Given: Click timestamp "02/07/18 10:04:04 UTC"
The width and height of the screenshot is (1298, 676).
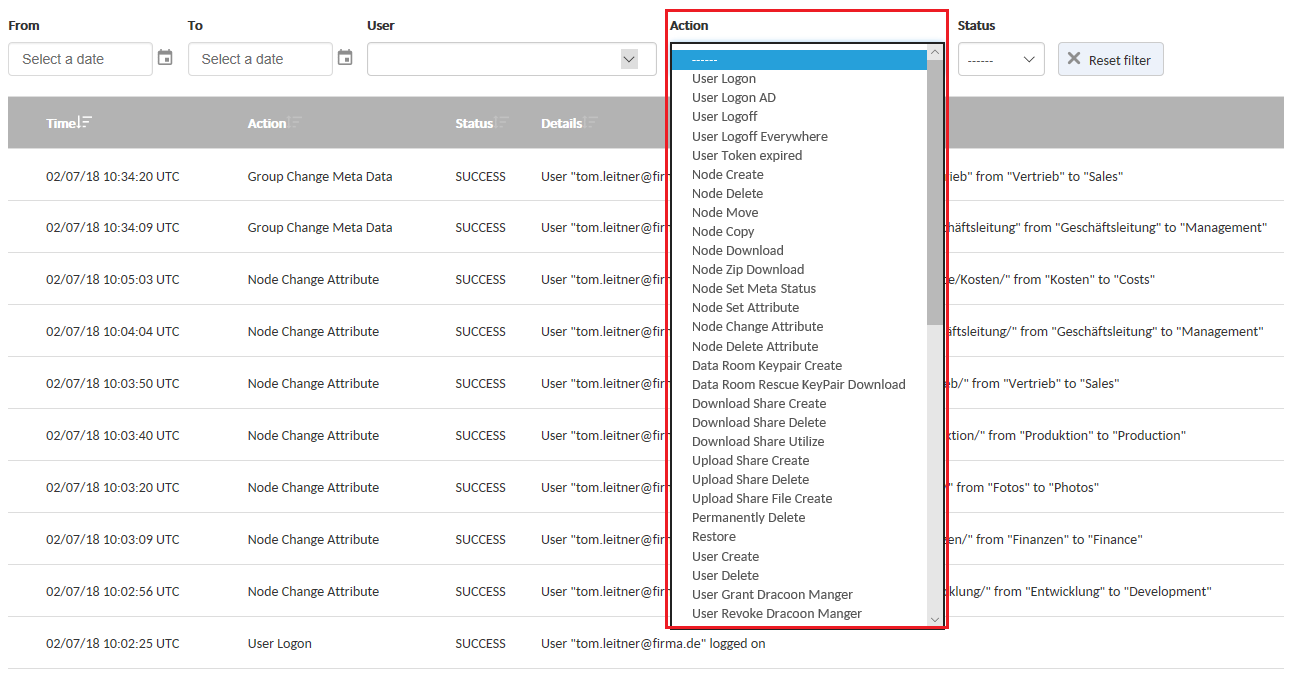Looking at the screenshot, I should [113, 331].
